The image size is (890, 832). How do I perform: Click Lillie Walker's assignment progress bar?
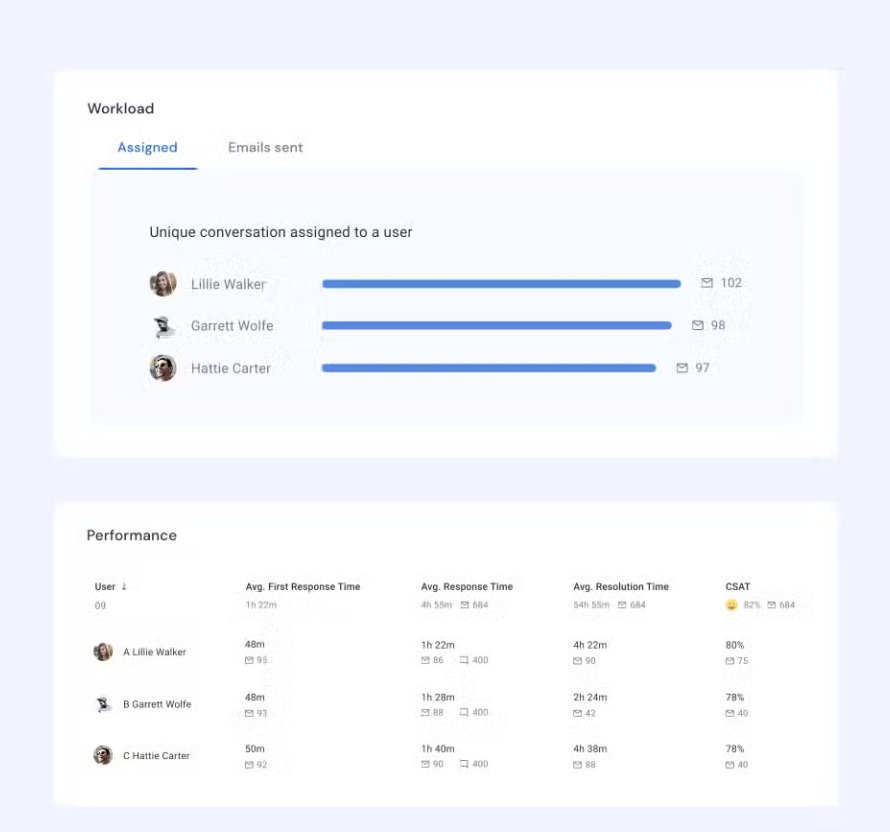[x=500, y=283]
